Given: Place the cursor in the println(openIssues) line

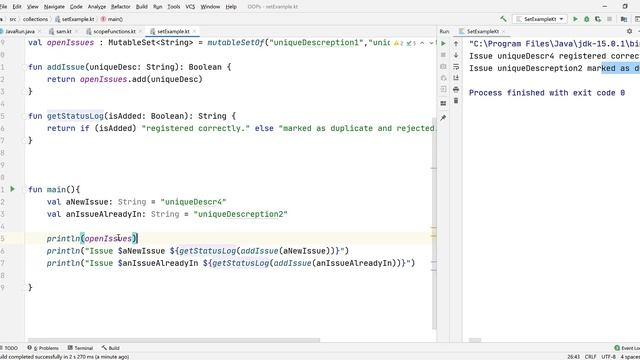Looking at the screenshot, I should pos(92,238).
